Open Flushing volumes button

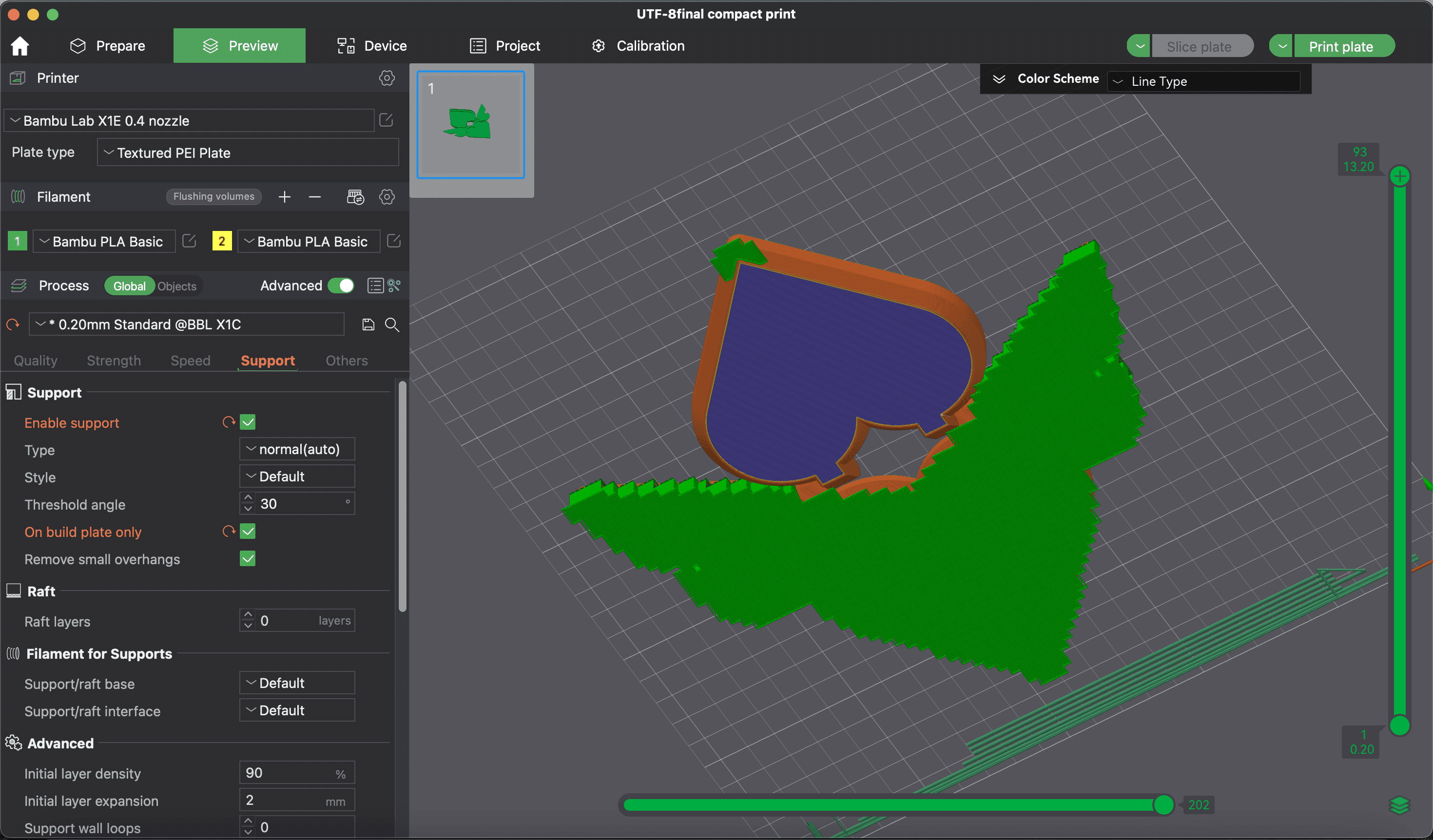pos(214,197)
